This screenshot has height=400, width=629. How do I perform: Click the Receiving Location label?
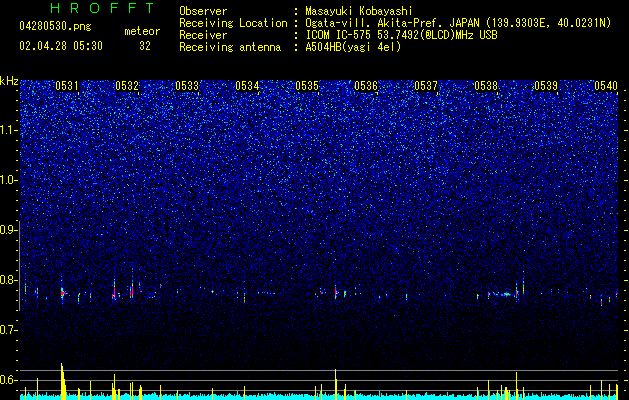click(233, 24)
